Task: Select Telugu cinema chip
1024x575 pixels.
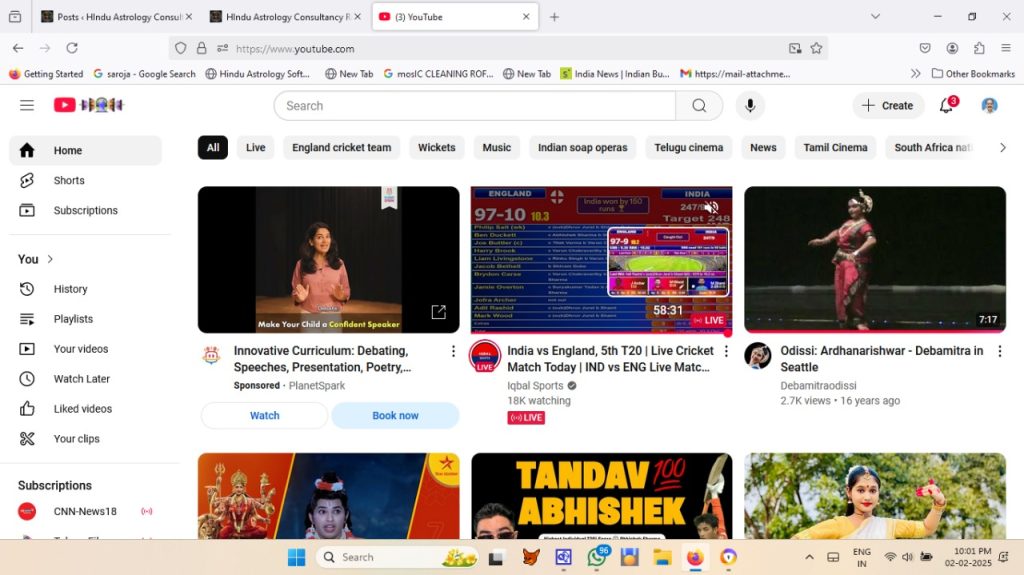Action: tap(688, 148)
